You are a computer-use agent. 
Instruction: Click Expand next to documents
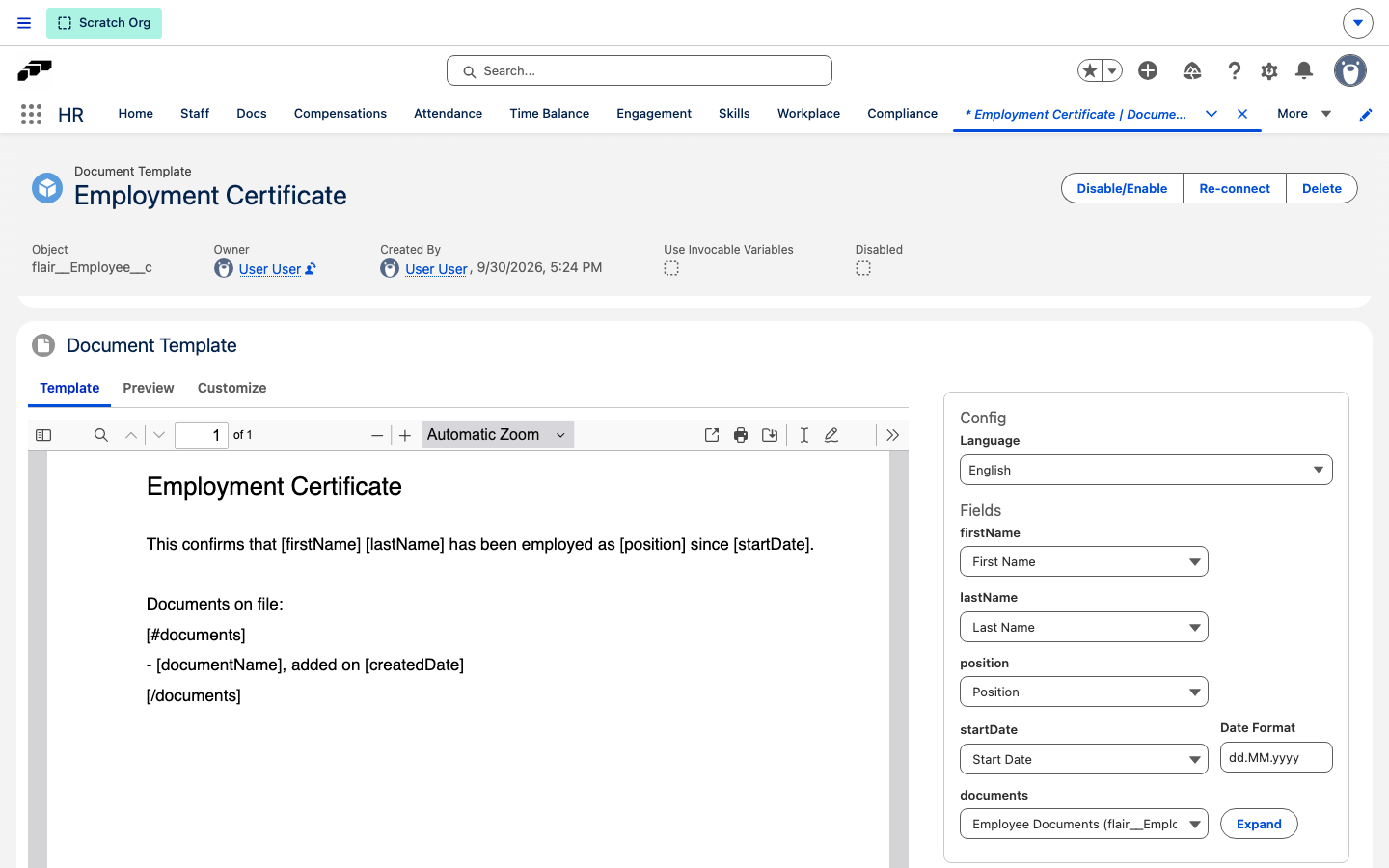1259,824
